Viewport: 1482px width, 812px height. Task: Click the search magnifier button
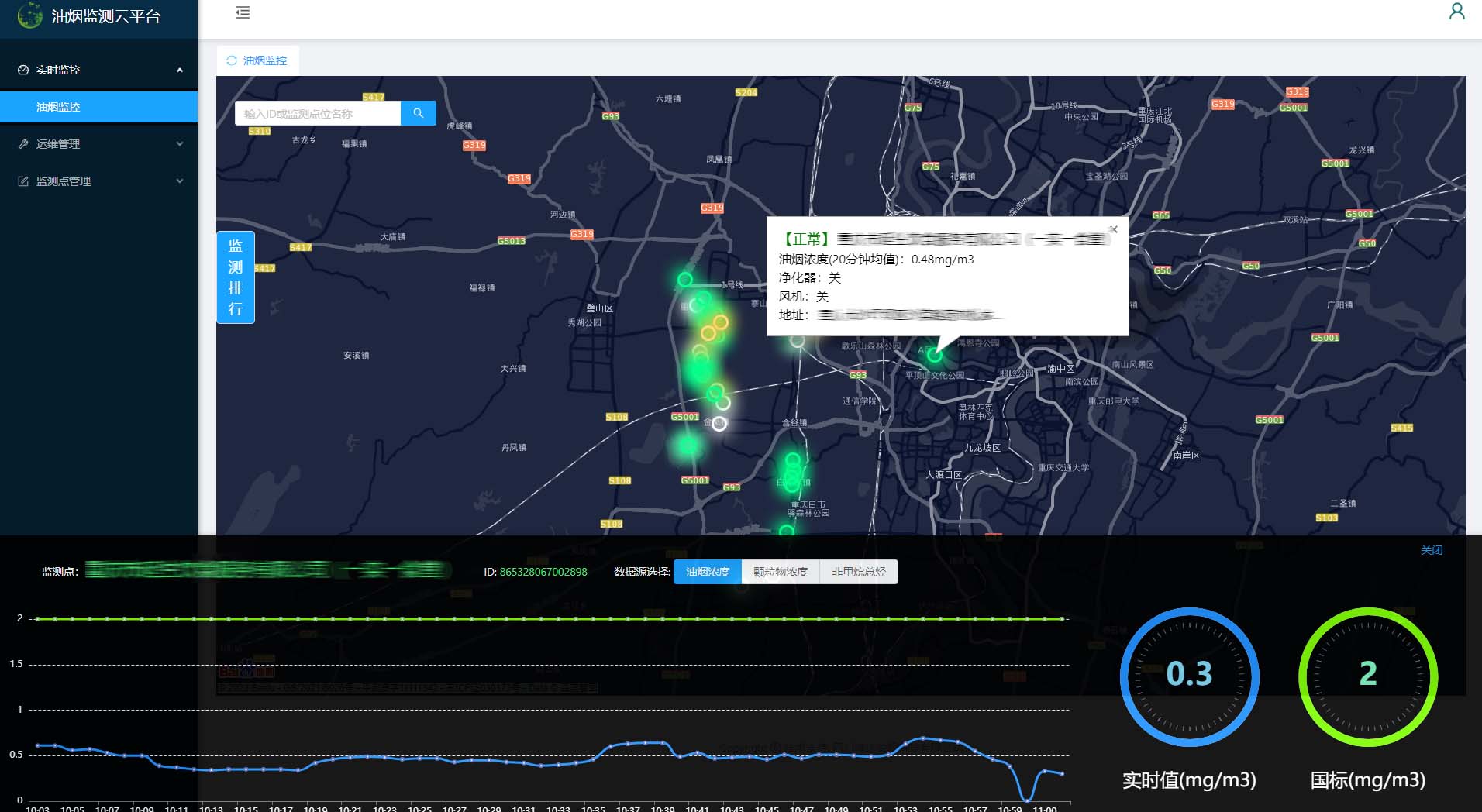tap(418, 113)
